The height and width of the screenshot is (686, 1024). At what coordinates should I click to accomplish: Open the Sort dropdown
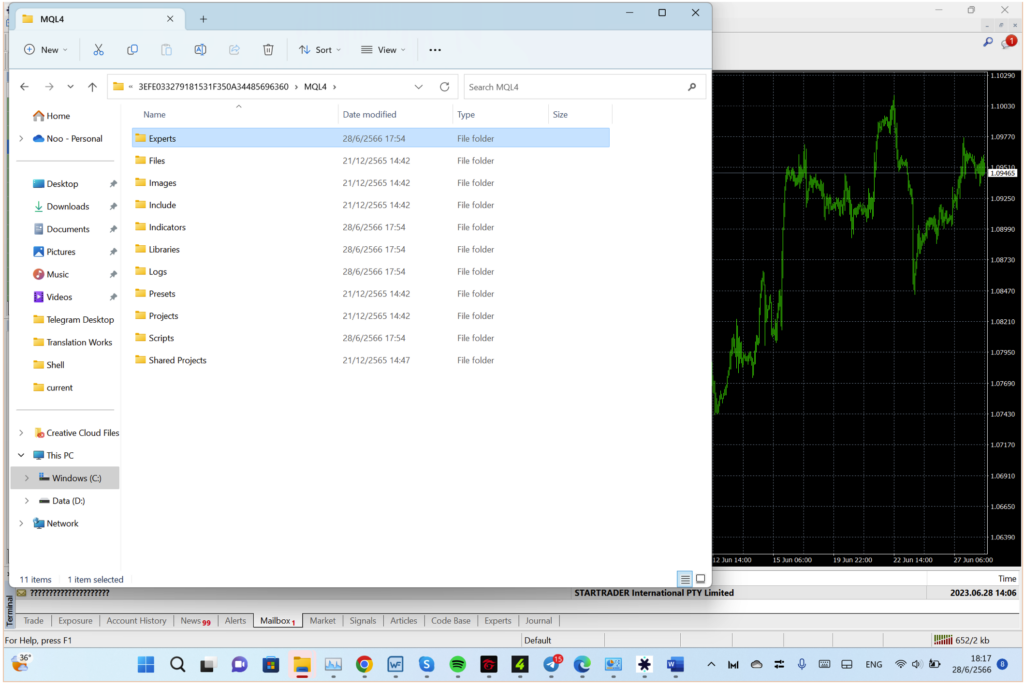pos(320,50)
